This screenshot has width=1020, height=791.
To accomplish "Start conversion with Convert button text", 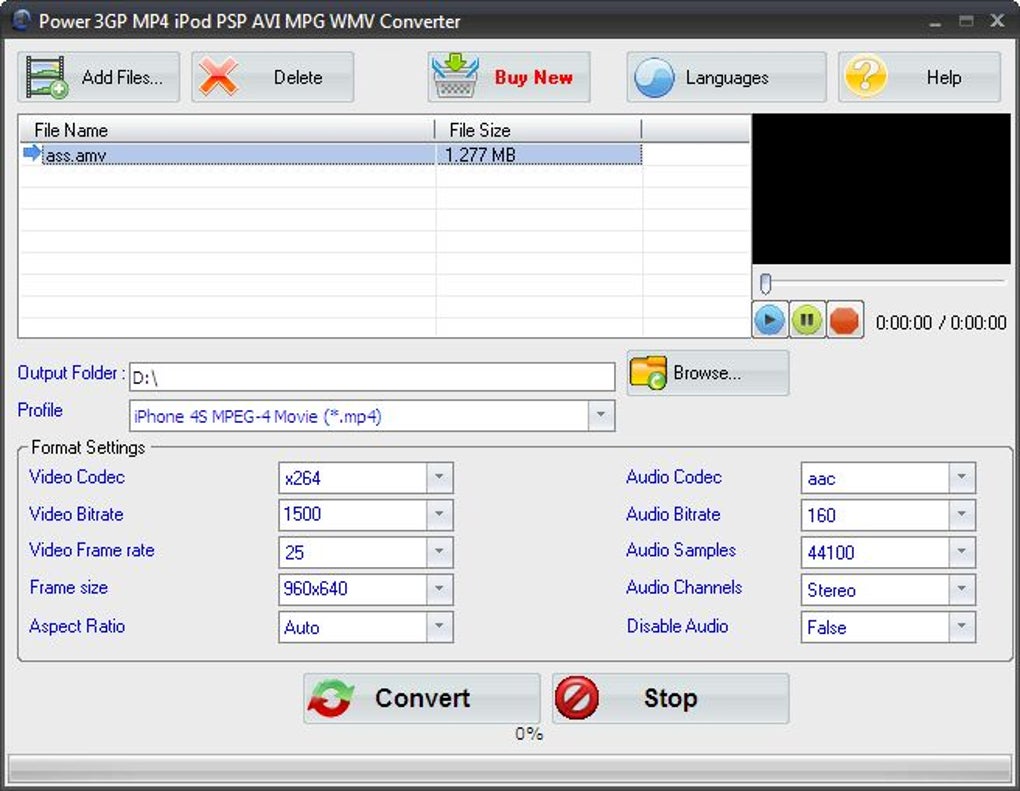I will [422, 698].
